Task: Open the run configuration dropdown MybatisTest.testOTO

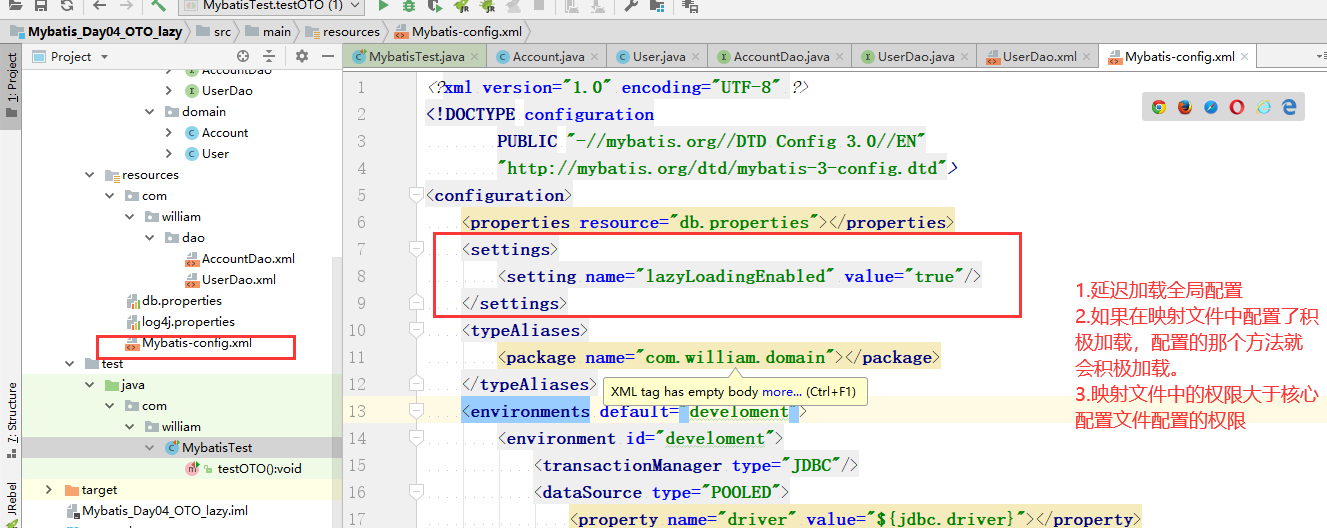Action: (272, 6)
